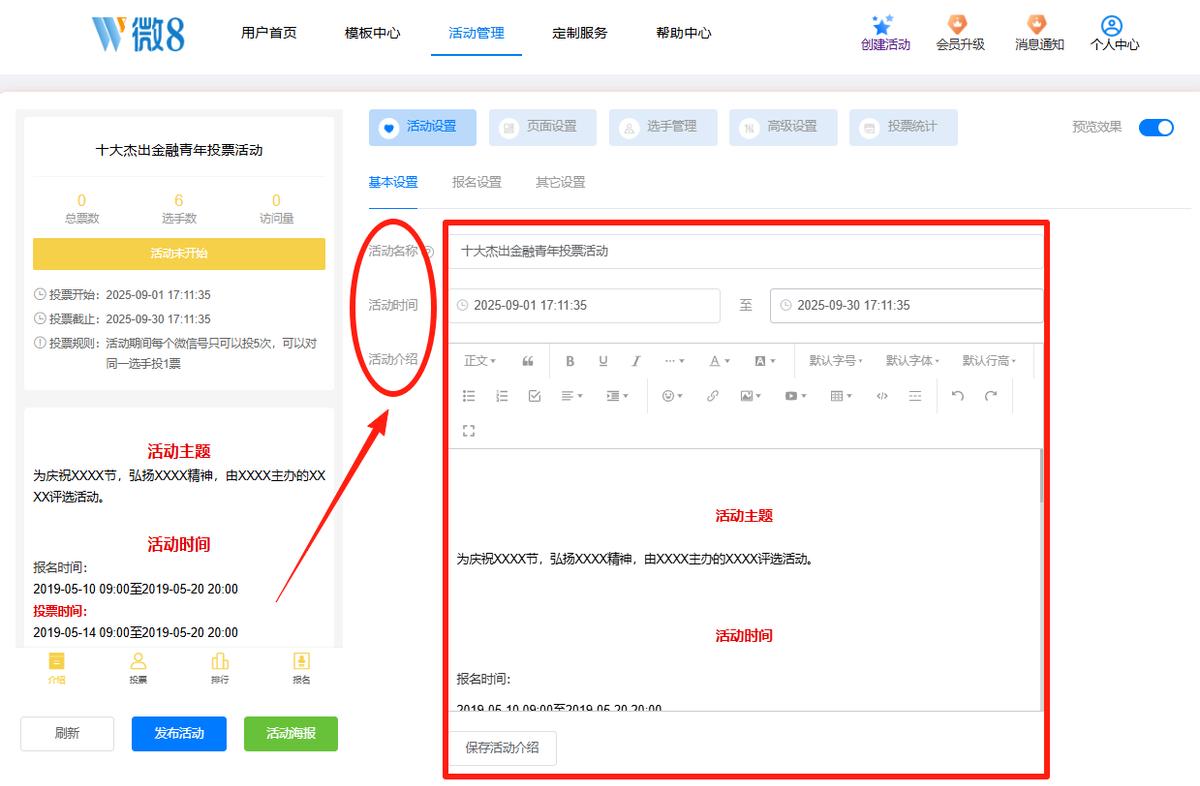Apply underline formatting in the editor toolbar
Viewport: 1200px width, 786px height.
[603, 361]
